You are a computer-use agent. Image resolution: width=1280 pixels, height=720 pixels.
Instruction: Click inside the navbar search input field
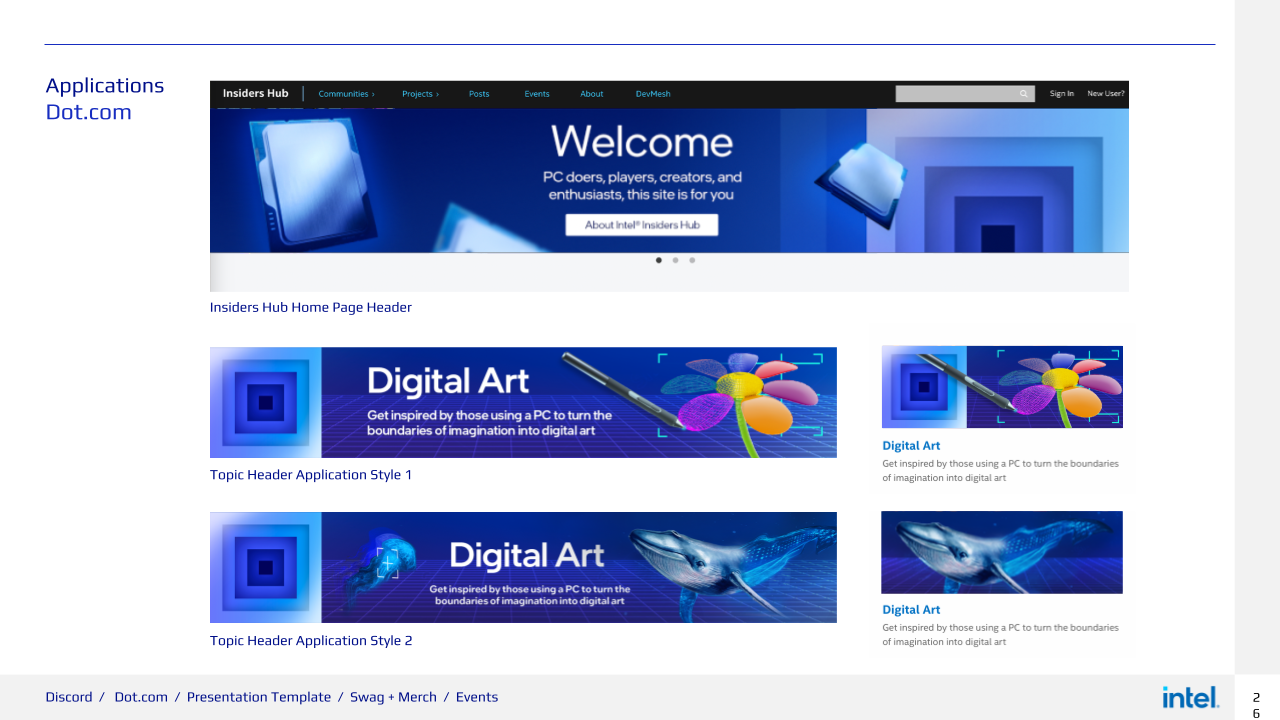pos(960,93)
